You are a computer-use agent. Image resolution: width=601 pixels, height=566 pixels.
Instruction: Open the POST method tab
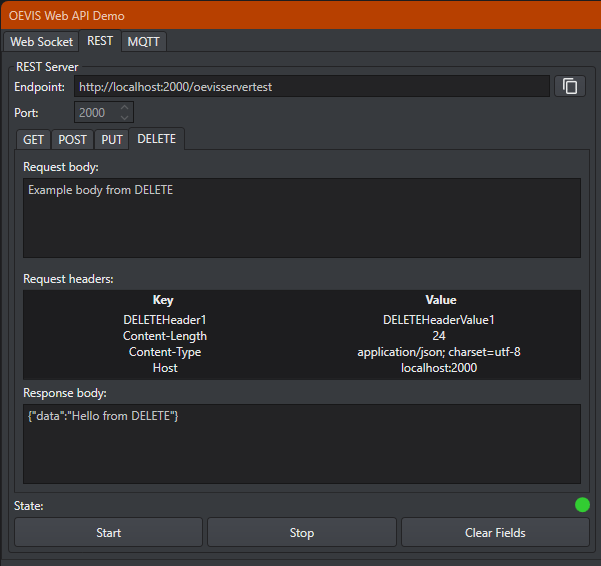click(x=72, y=139)
